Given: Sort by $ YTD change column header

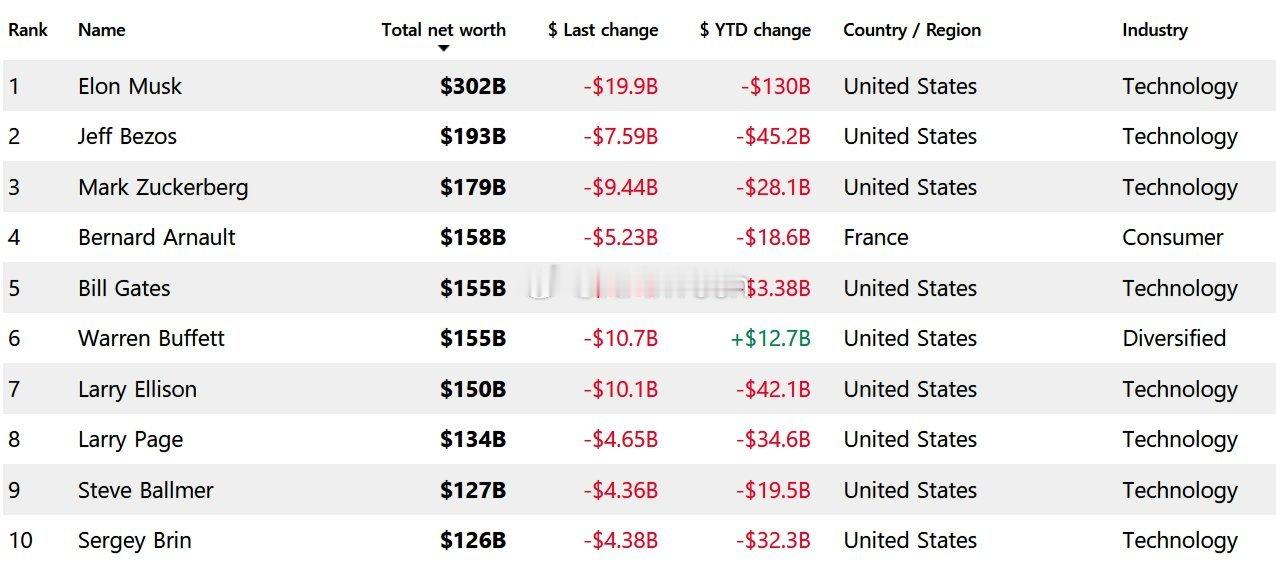Looking at the screenshot, I should pos(754,29).
